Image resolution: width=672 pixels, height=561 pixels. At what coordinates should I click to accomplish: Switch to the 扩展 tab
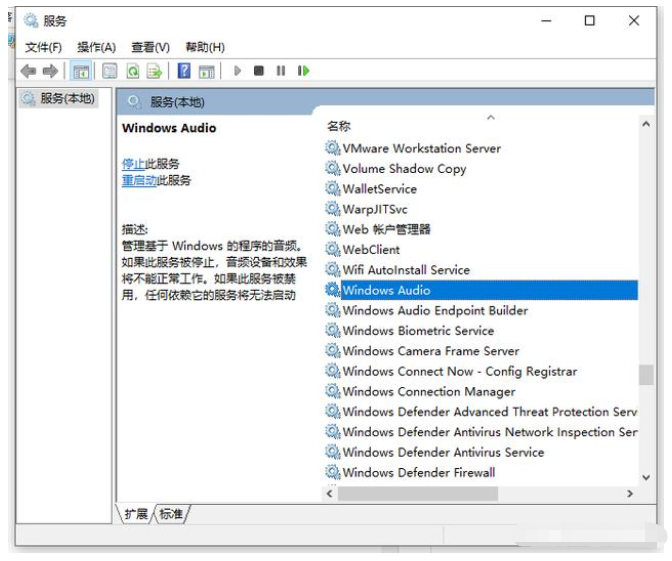click(x=136, y=514)
